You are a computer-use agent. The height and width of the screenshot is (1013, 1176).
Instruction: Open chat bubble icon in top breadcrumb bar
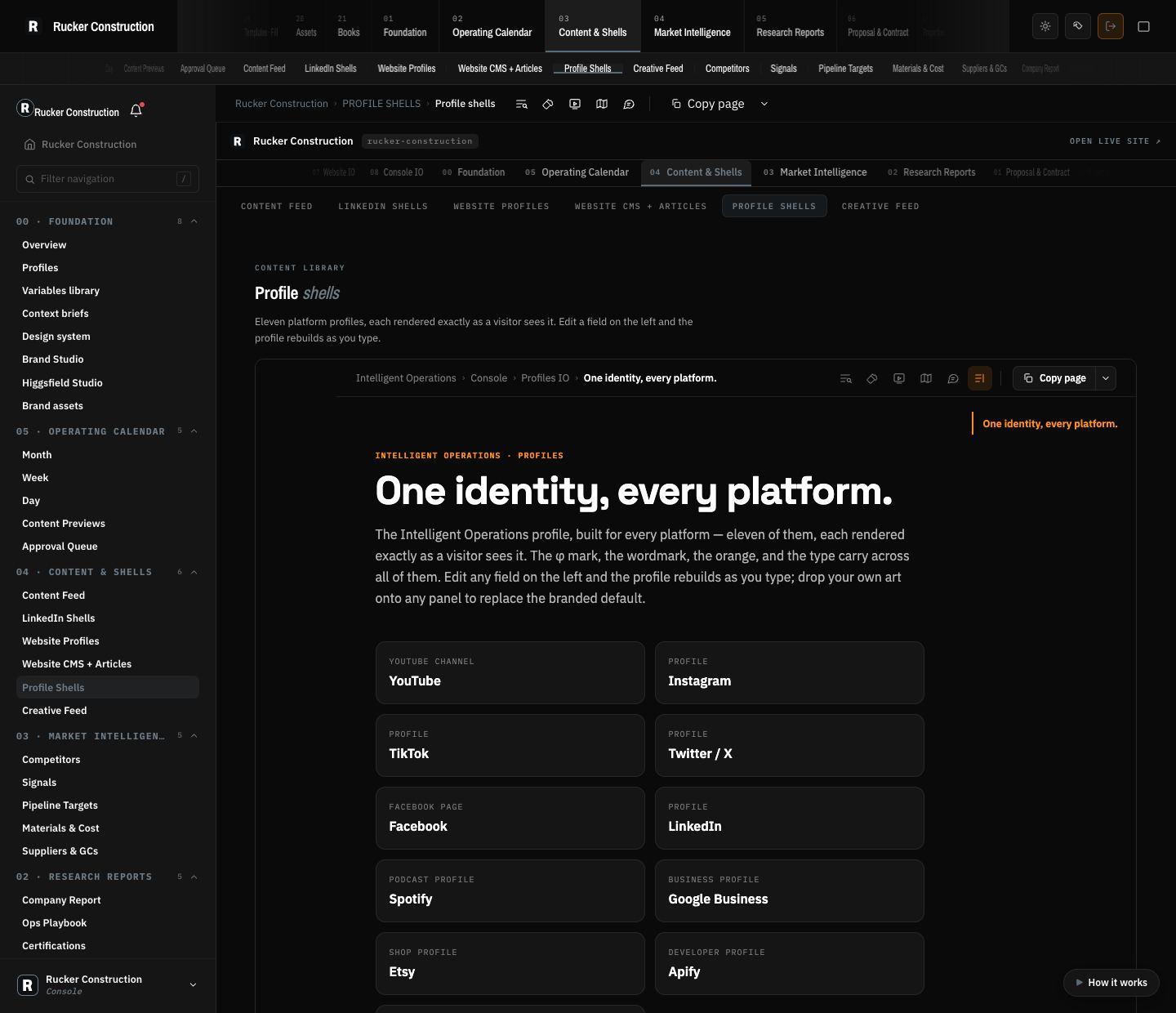[x=629, y=104]
